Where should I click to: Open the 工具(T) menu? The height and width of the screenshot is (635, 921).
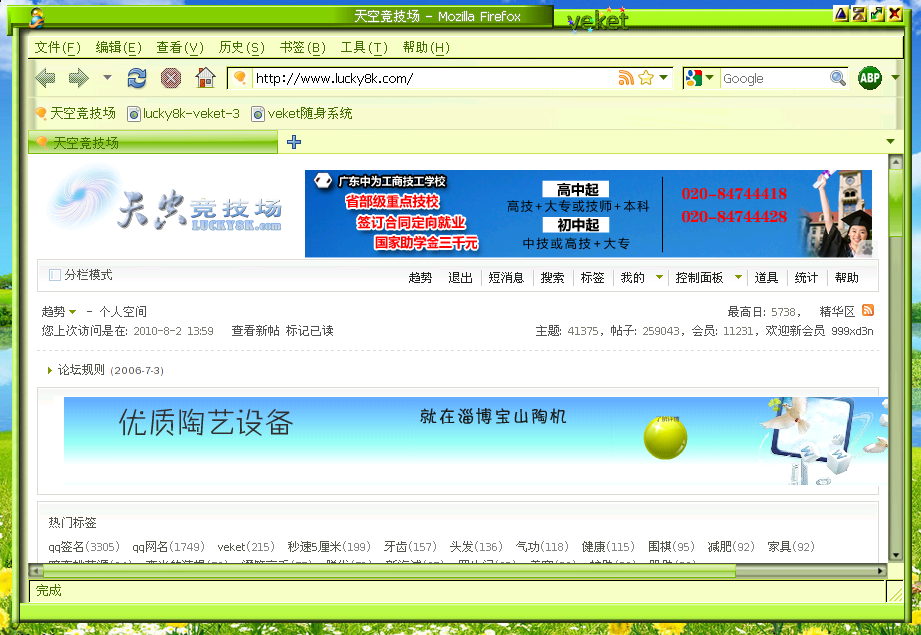click(x=364, y=48)
